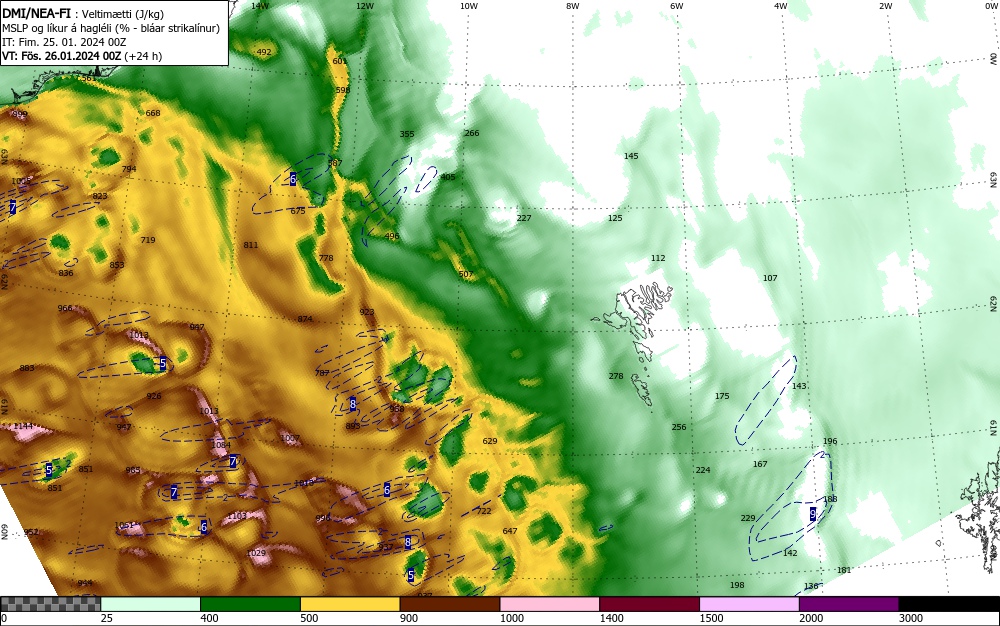The image size is (1000, 626).
Task: Click the 14W longitude label
Action: (x=260, y=6)
